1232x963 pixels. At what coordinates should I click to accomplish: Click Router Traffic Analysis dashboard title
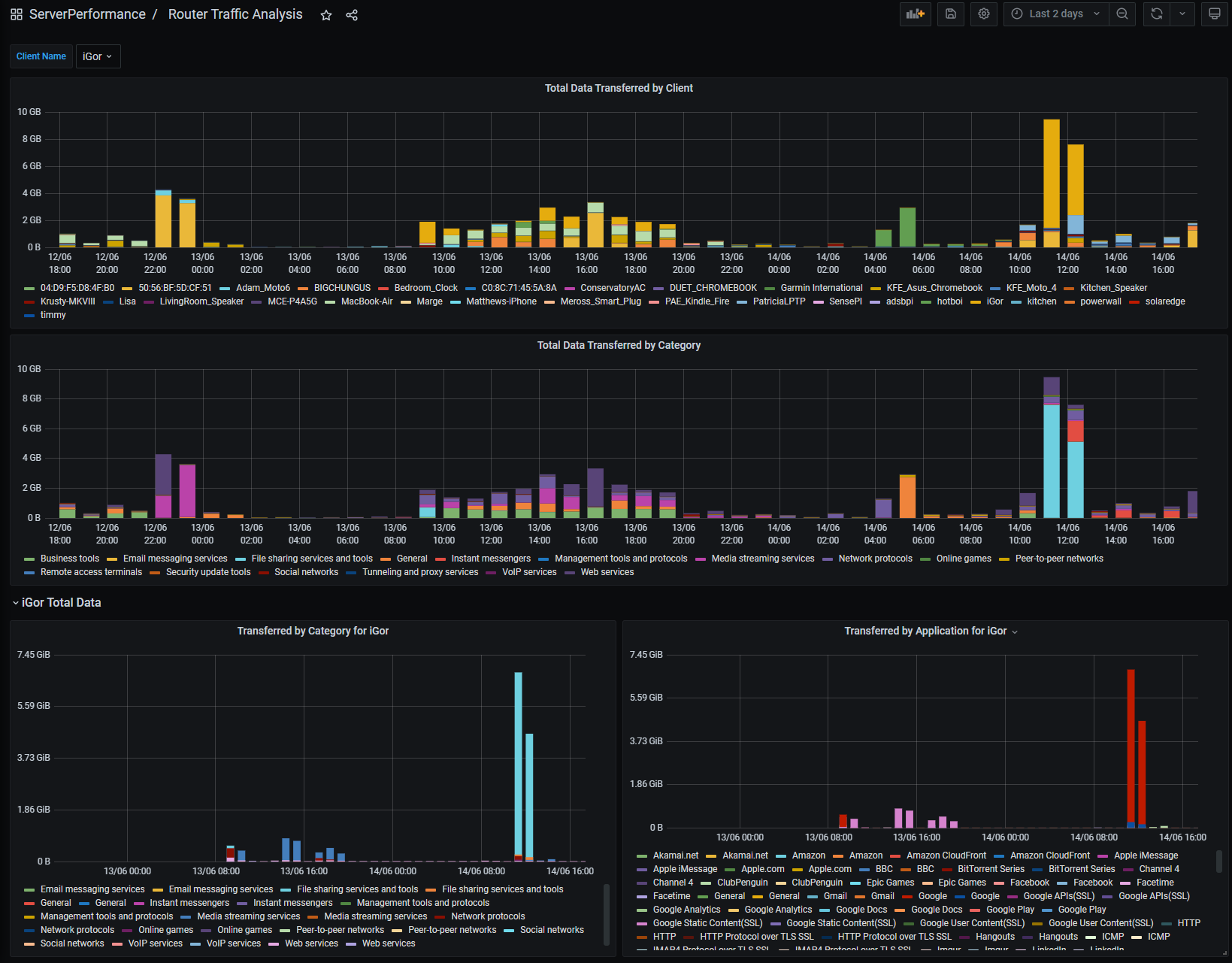pos(235,14)
